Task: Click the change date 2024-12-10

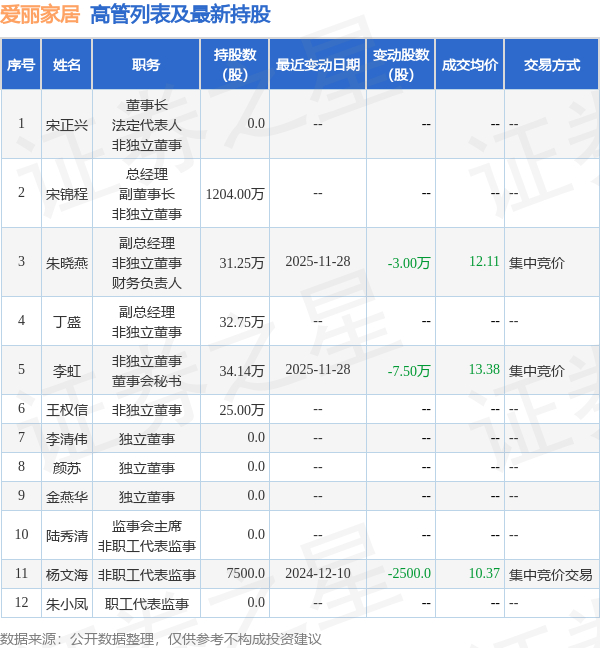Action: pyautogui.click(x=318, y=574)
